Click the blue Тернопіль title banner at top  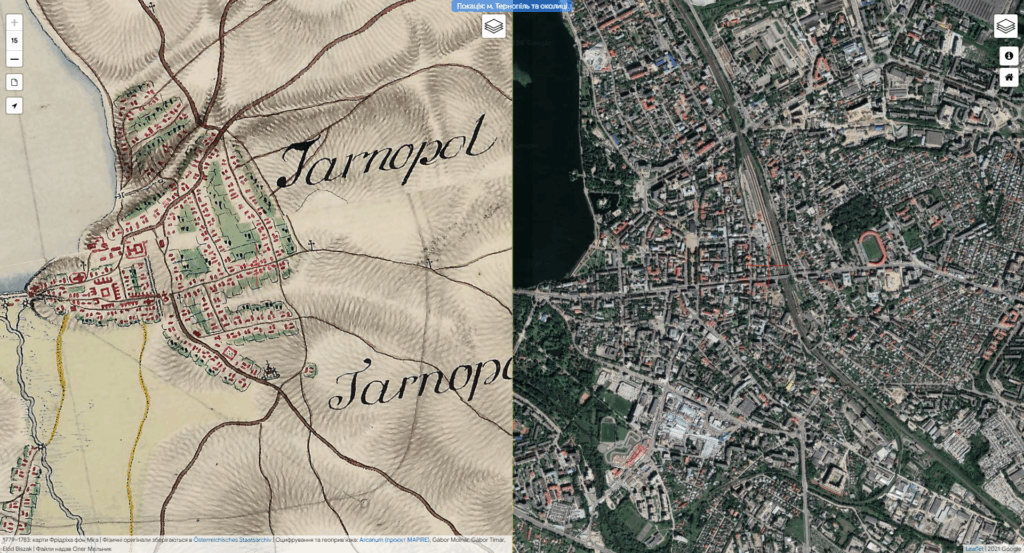point(512,6)
